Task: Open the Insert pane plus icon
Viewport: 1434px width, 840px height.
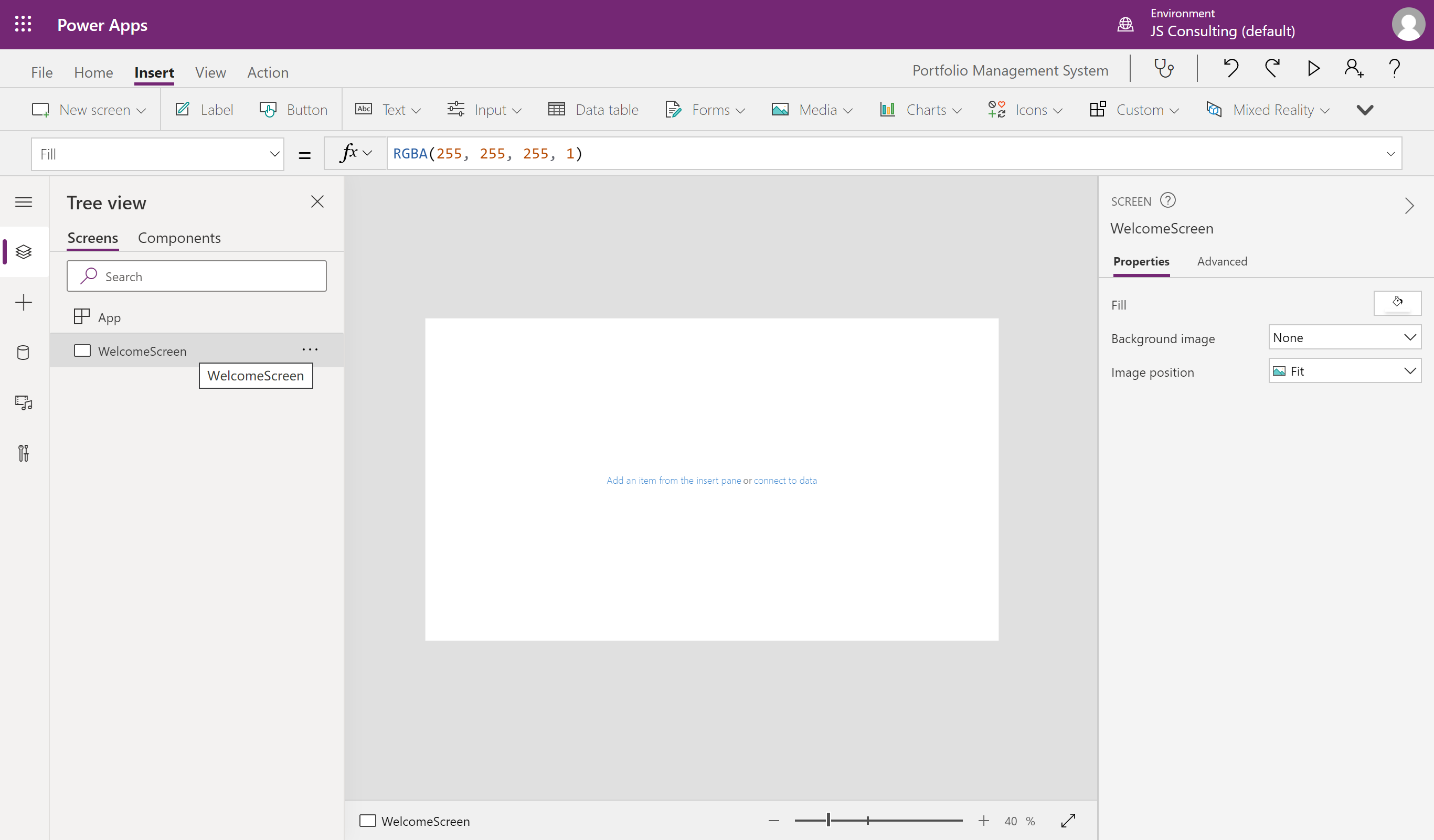Action: tap(23, 302)
